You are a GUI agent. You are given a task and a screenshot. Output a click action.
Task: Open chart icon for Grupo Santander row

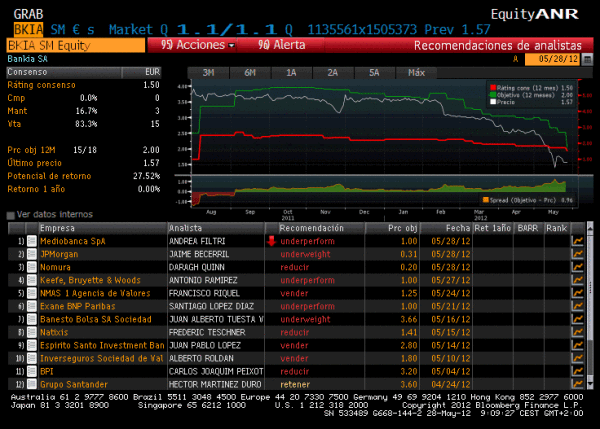click(x=577, y=384)
